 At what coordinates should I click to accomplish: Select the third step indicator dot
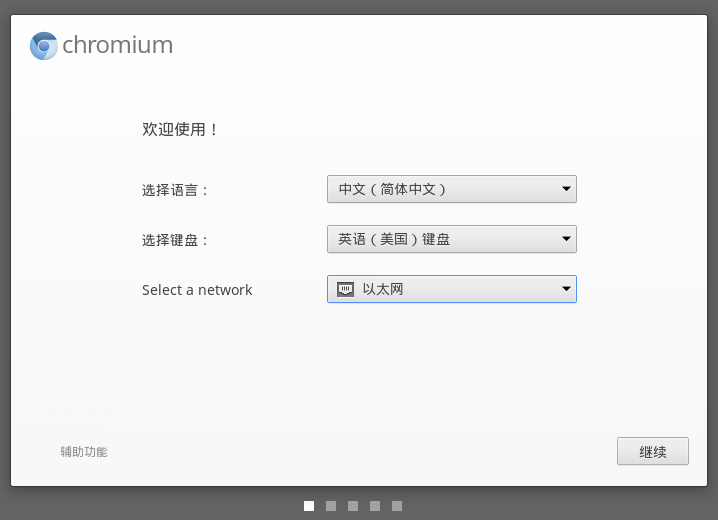point(353,506)
